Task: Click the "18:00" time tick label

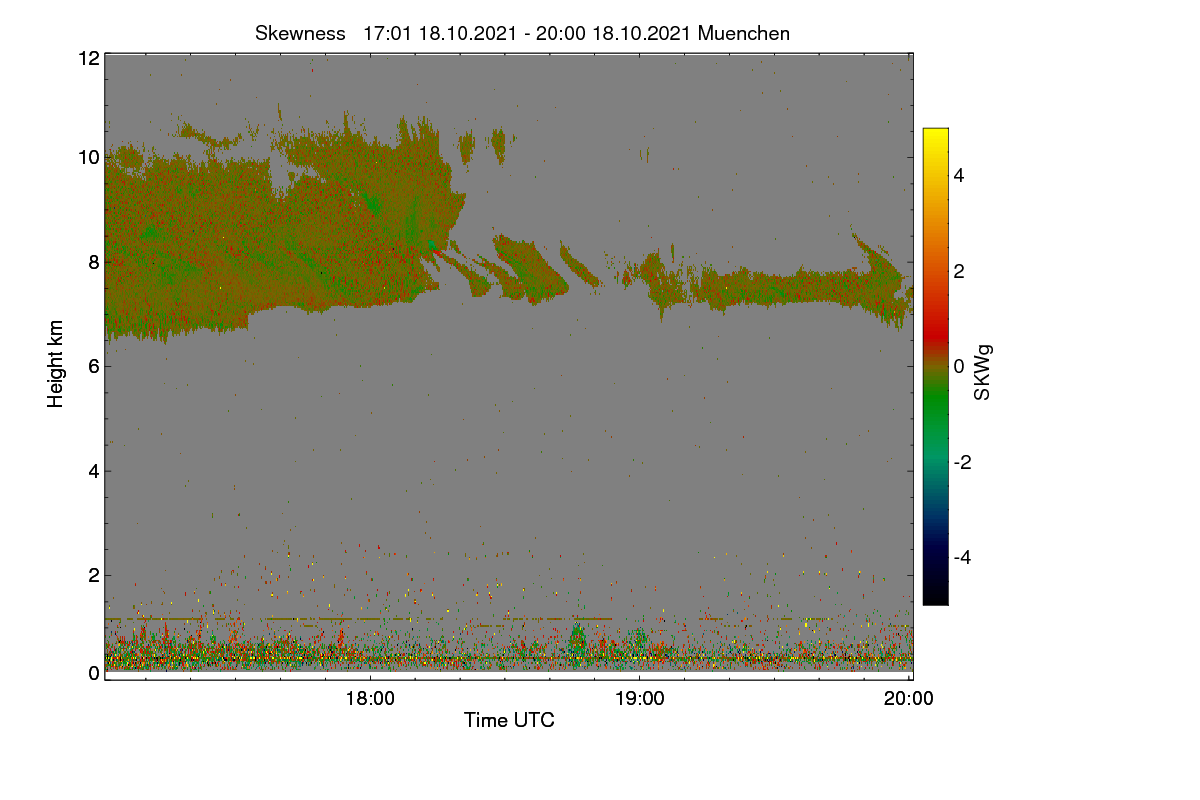Action: [370, 699]
